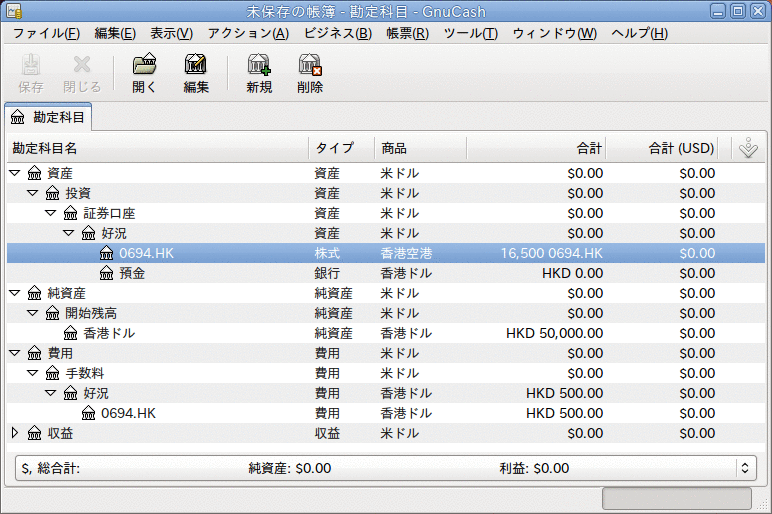Open the ツール(T) menu
The image size is (772, 514).
click(471, 33)
